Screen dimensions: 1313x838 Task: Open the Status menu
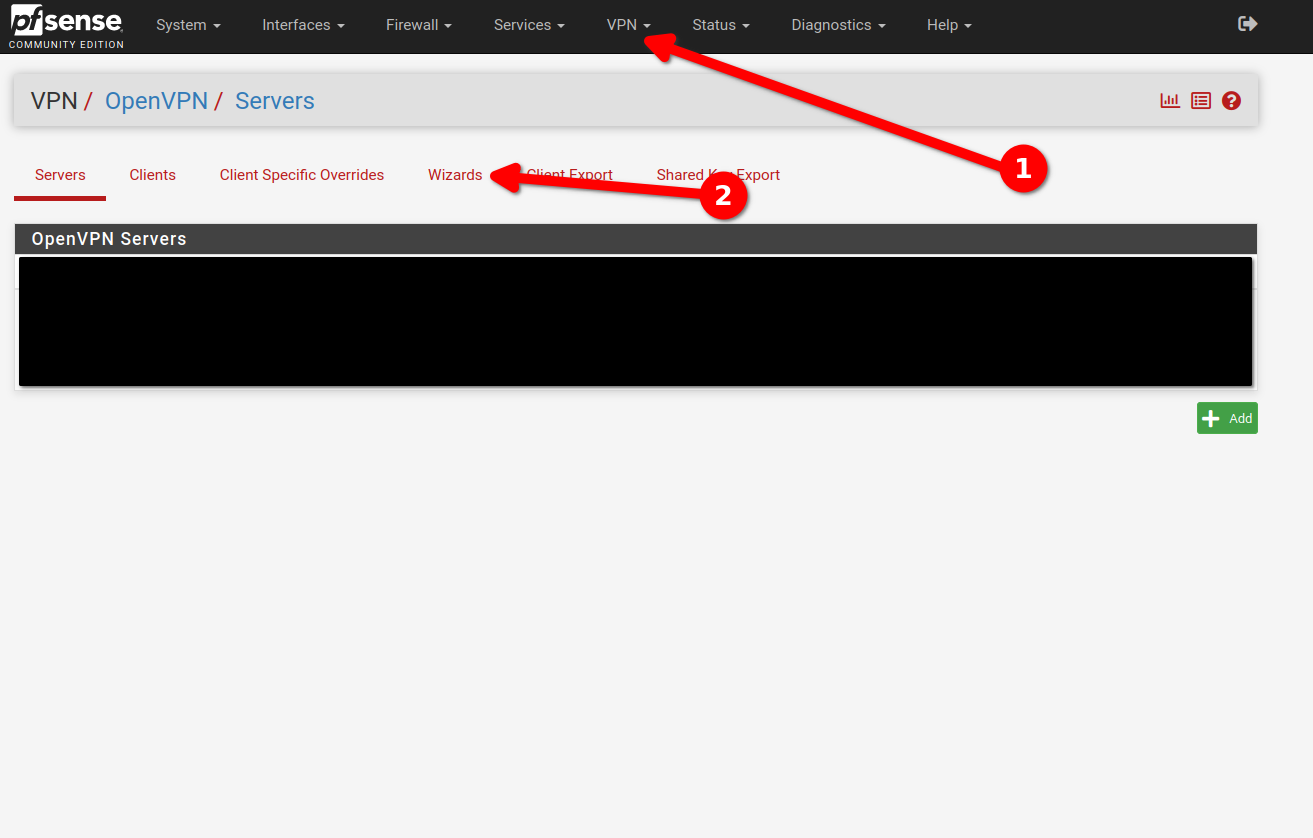tap(721, 25)
